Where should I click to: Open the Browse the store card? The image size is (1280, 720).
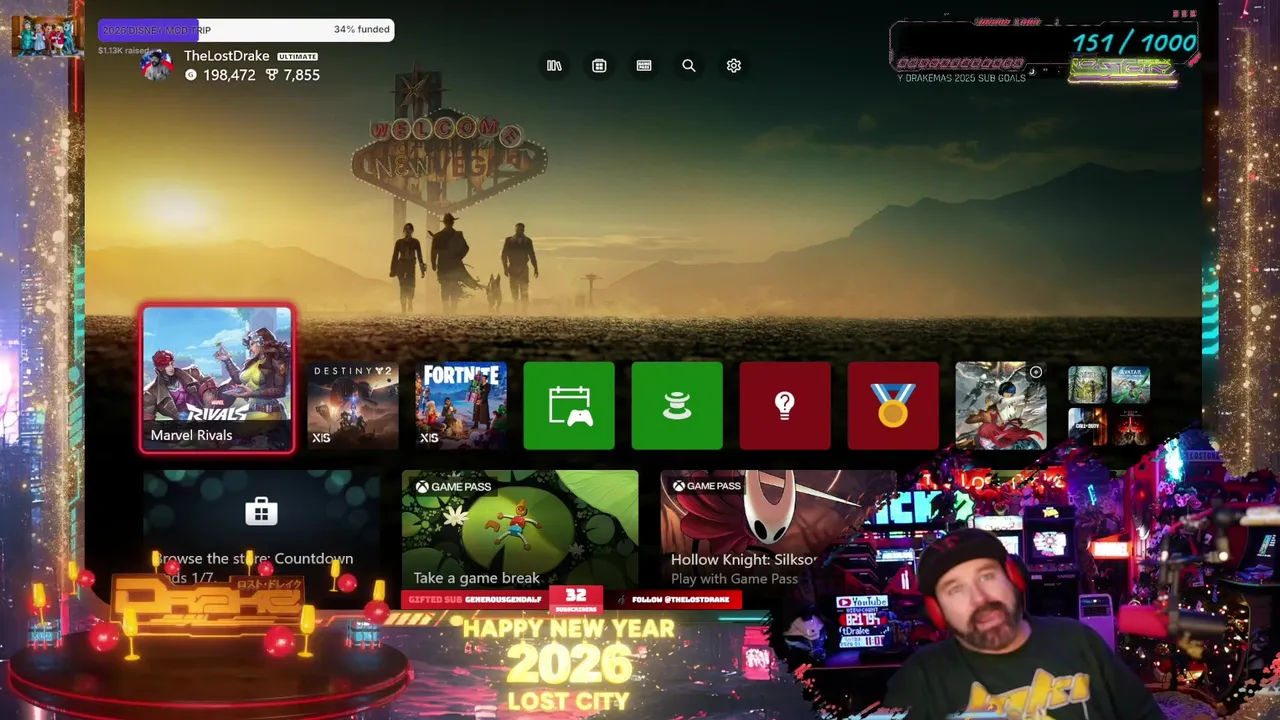point(261,529)
